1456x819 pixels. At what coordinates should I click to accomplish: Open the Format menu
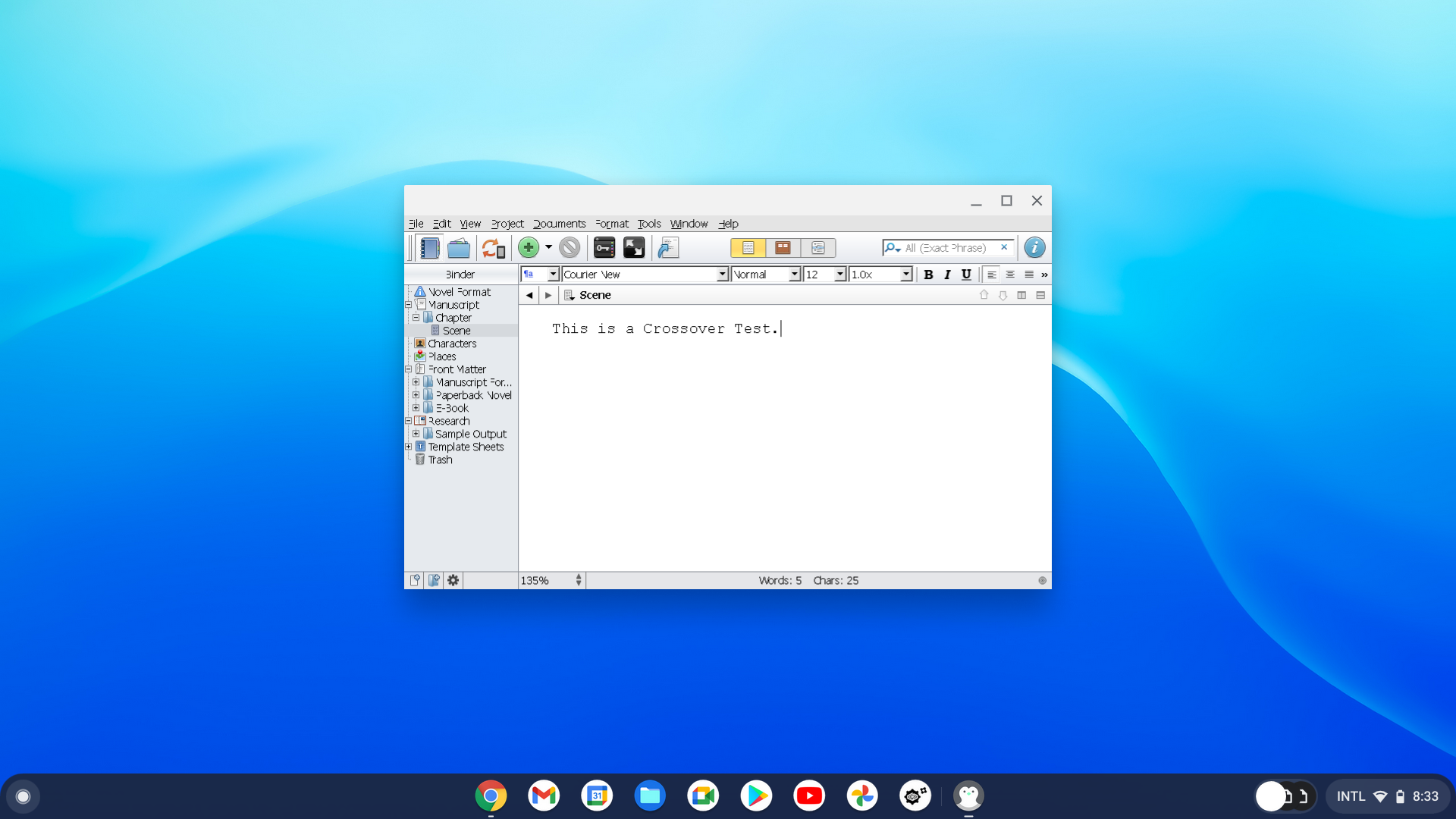(x=612, y=224)
